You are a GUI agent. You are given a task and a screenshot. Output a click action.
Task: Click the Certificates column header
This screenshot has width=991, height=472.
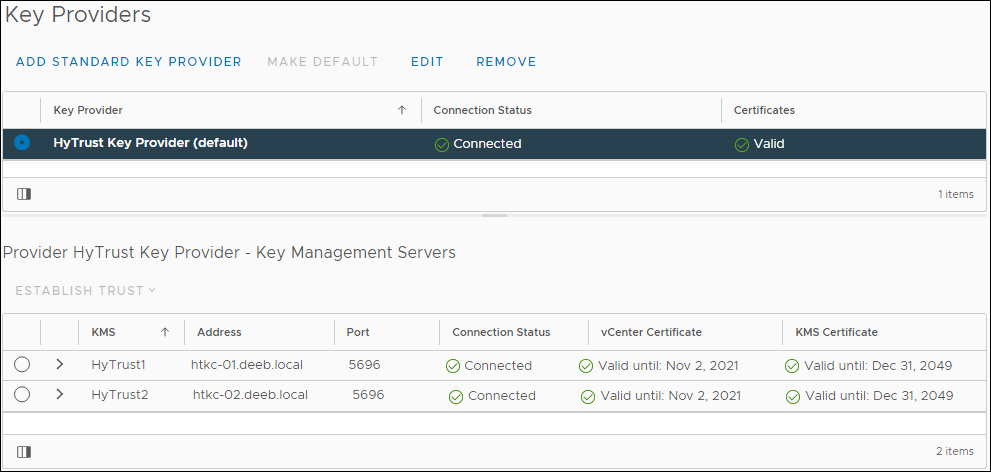tap(764, 110)
